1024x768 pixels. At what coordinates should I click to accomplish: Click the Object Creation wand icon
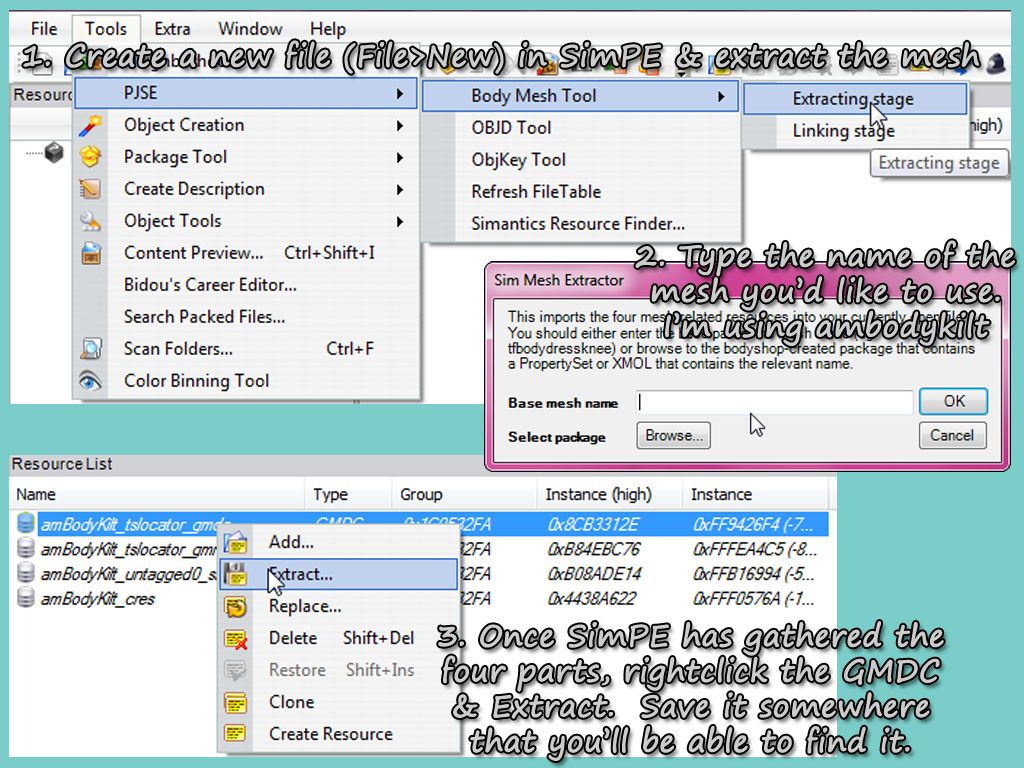click(90, 125)
